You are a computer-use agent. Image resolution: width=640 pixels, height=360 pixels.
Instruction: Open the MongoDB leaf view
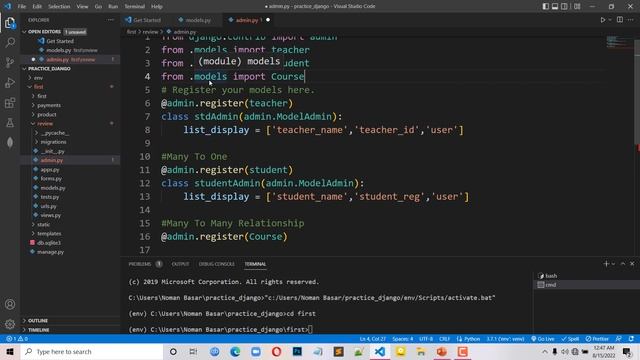10,142
